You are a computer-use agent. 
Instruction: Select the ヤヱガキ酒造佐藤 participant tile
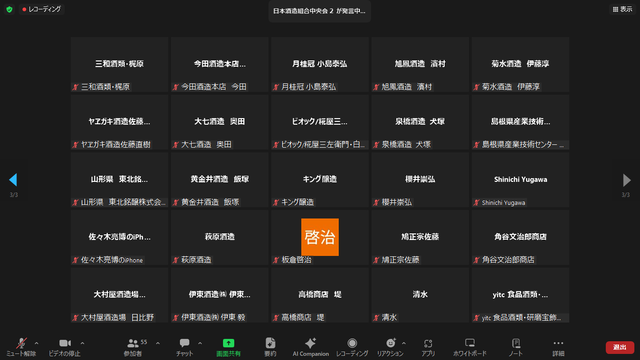[x=120, y=122]
